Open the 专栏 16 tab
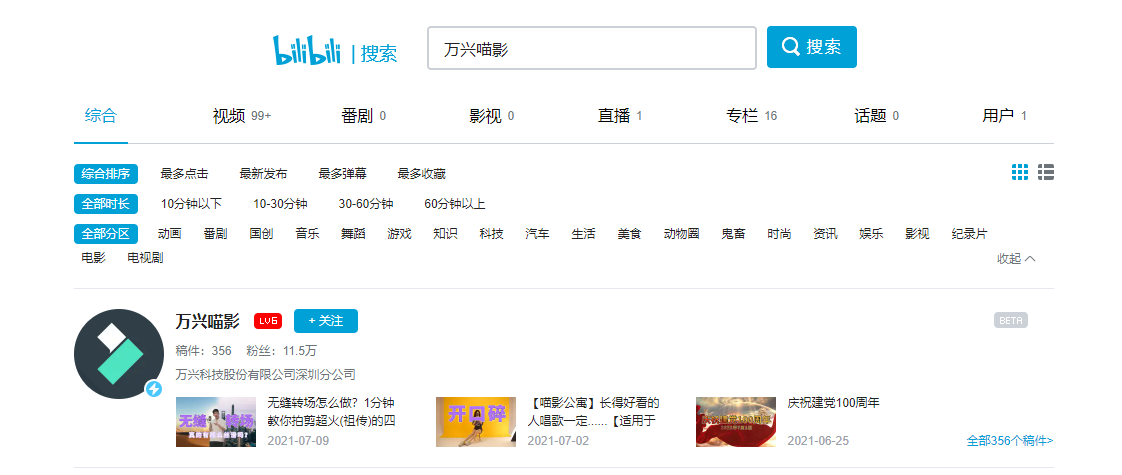This screenshot has height=475, width=1122. [x=751, y=116]
